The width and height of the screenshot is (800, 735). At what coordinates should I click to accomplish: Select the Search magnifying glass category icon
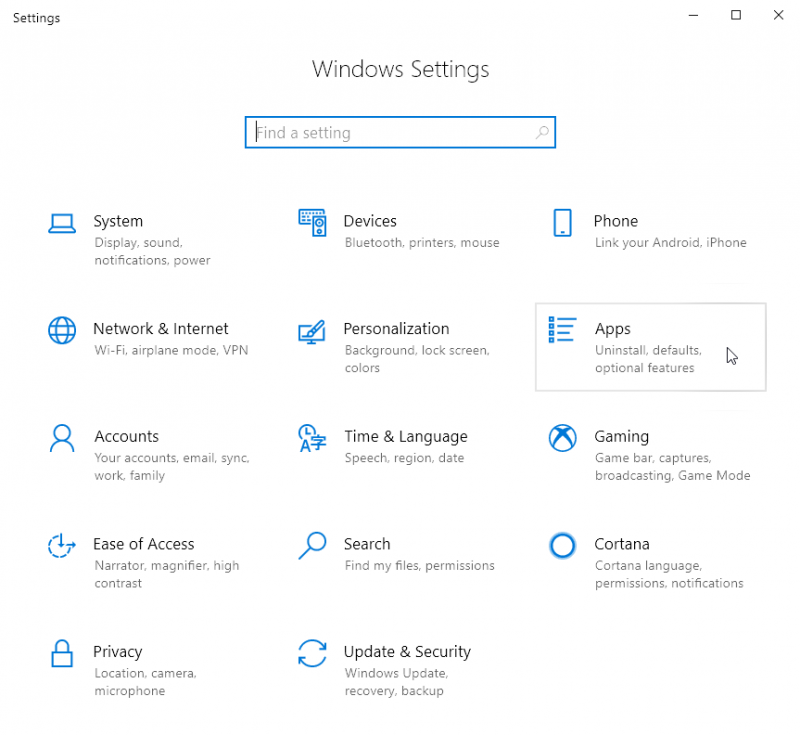coord(312,546)
